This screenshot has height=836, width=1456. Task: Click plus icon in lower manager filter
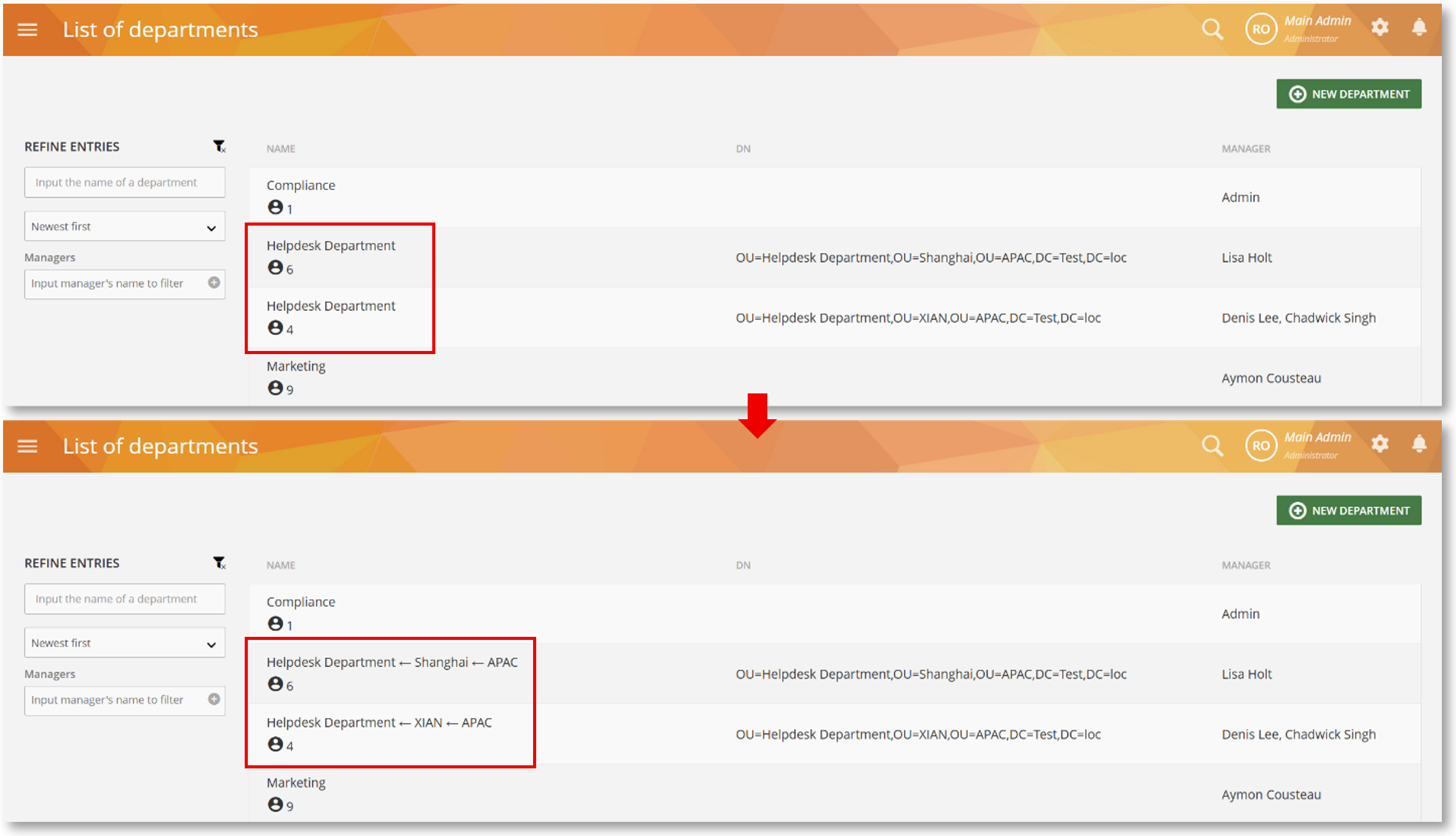coord(214,700)
